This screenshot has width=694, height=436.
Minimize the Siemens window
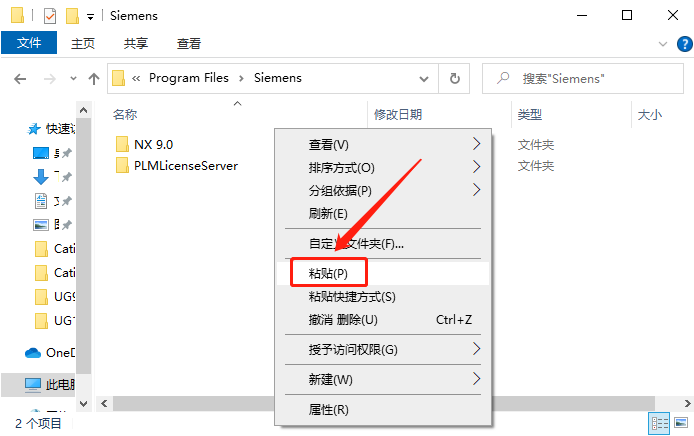tap(582, 16)
